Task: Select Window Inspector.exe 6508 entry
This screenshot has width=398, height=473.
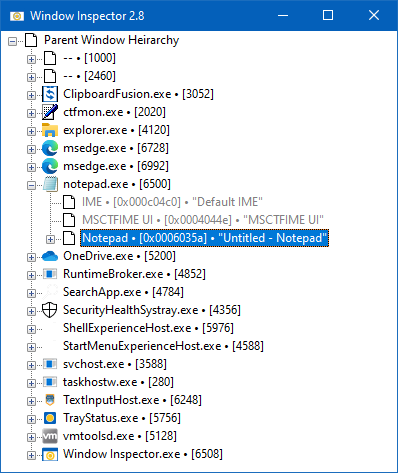Action: (x=143, y=454)
